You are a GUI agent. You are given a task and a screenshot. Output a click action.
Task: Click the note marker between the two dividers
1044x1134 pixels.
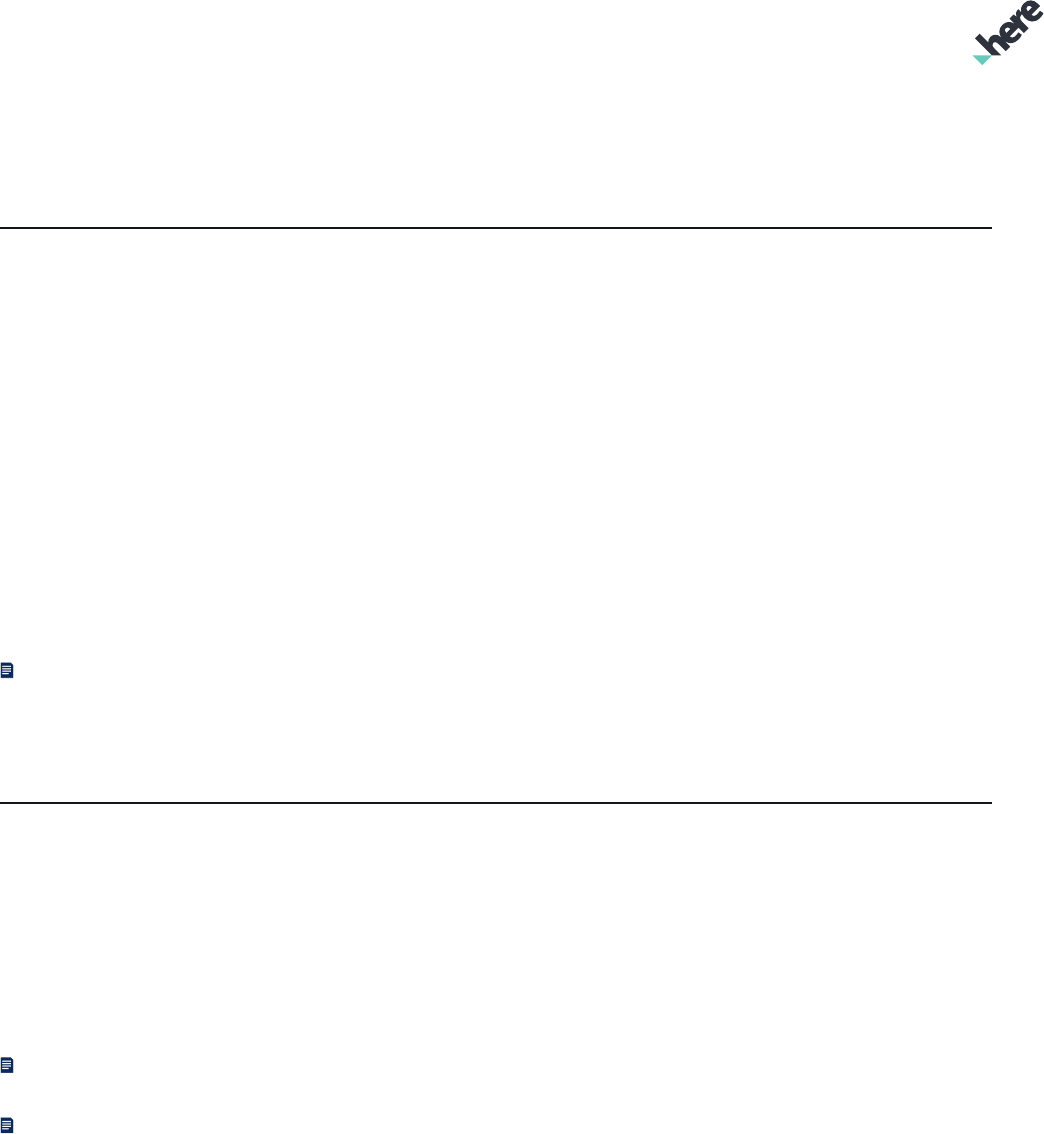tap(7, 670)
